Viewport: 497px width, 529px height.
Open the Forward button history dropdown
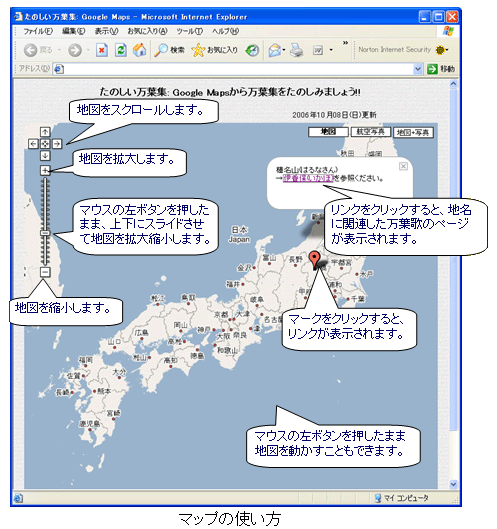tap(88, 50)
